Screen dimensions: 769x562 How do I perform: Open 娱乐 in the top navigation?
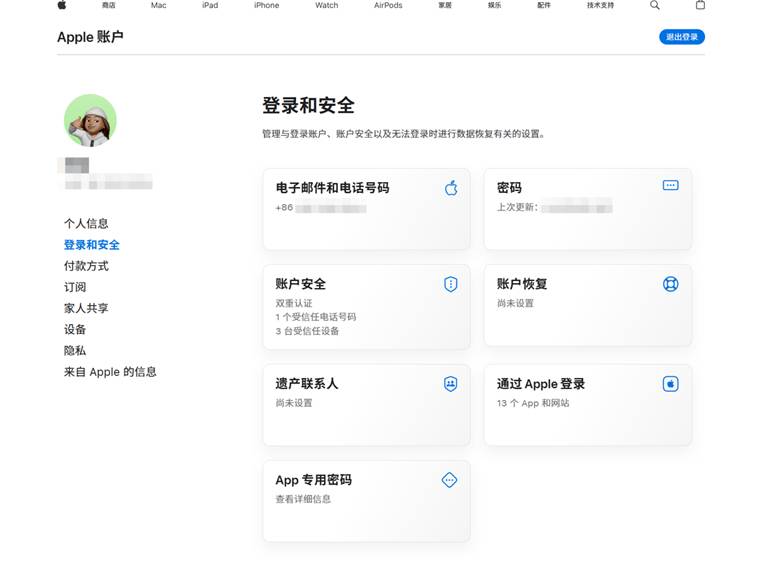point(494,5)
